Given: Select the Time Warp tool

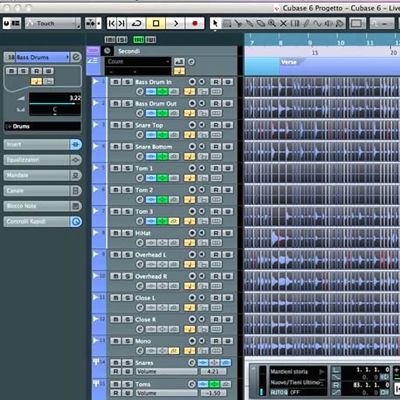Looking at the screenshot, I should tap(295, 24).
